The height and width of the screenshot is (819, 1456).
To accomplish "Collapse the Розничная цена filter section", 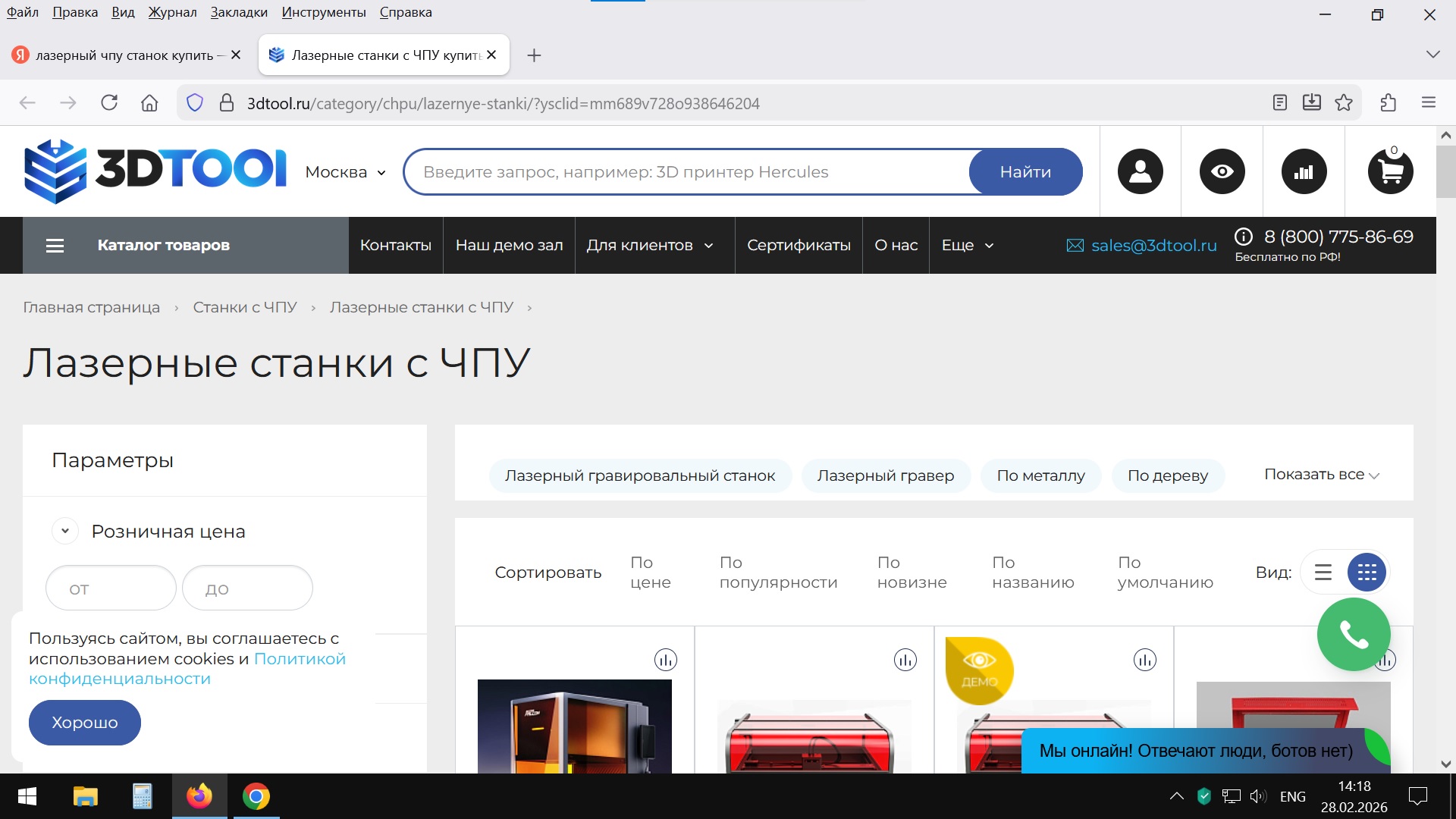I will point(65,531).
